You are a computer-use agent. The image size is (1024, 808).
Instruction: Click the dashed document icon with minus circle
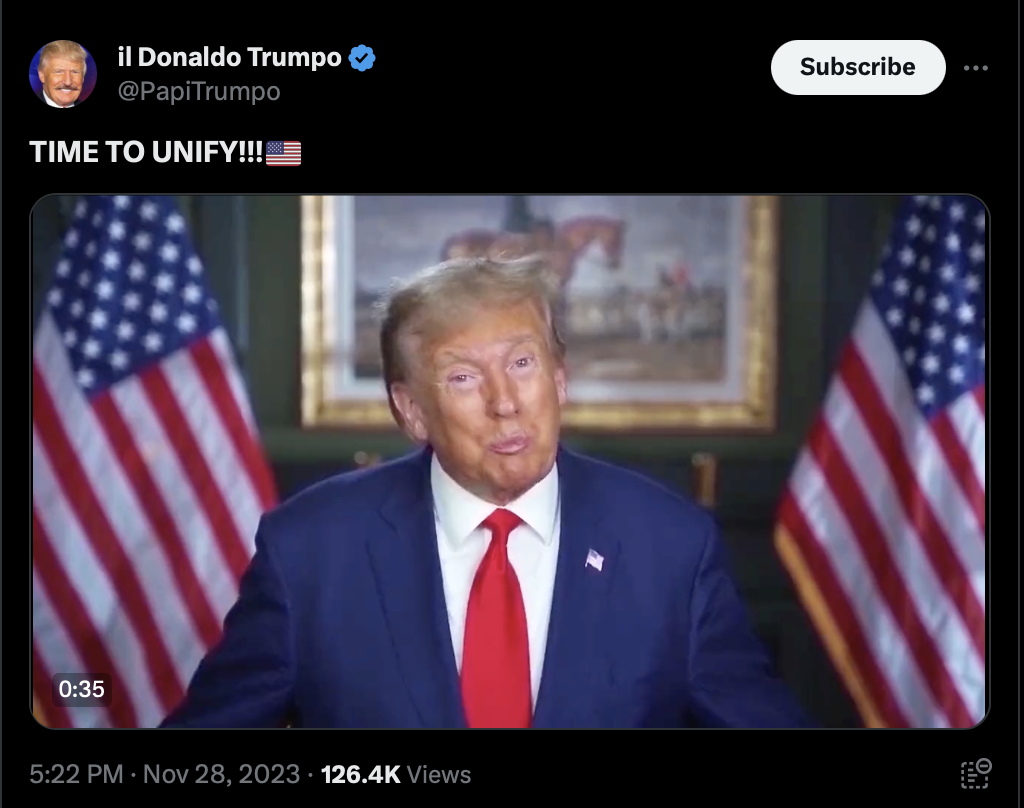[x=976, y=774]
